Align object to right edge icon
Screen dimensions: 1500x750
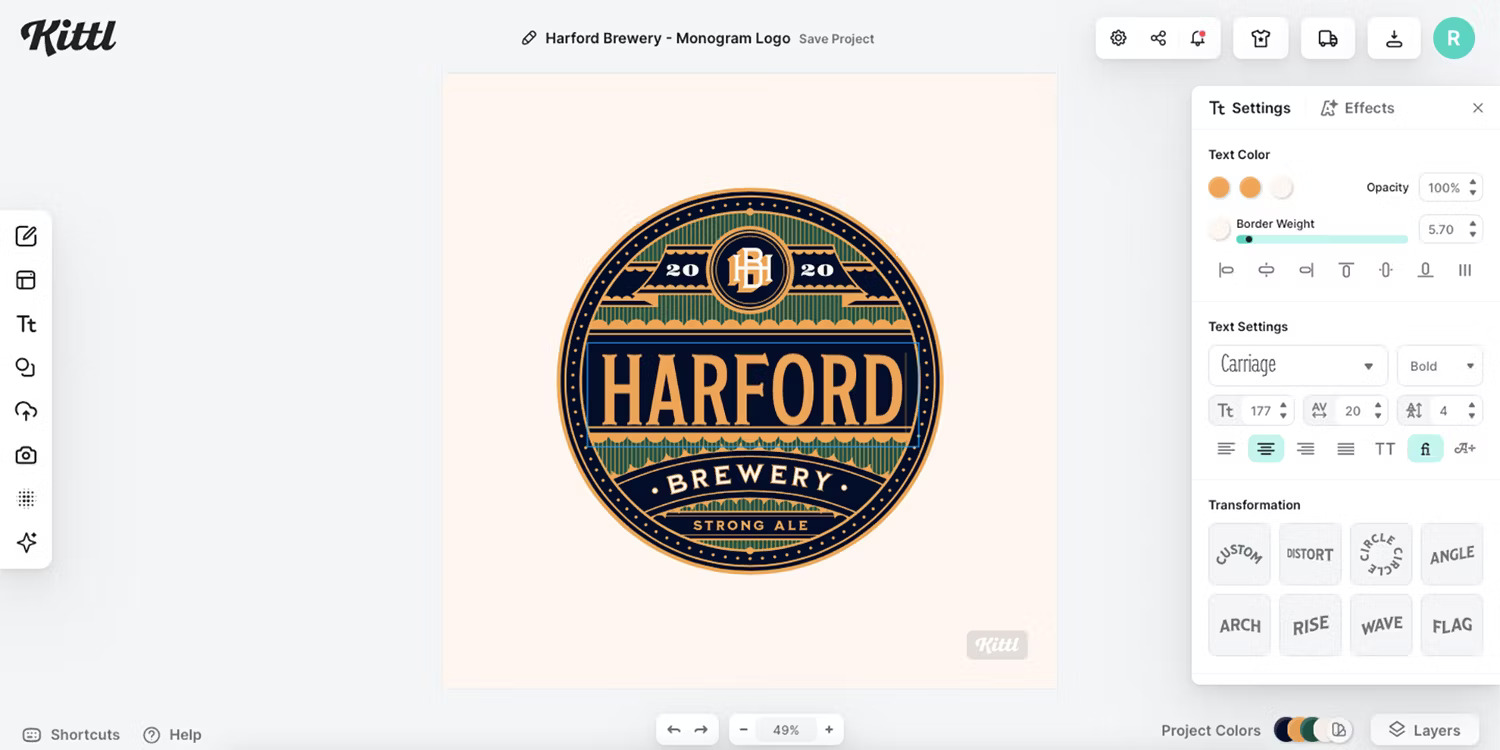coord(1306,270)
